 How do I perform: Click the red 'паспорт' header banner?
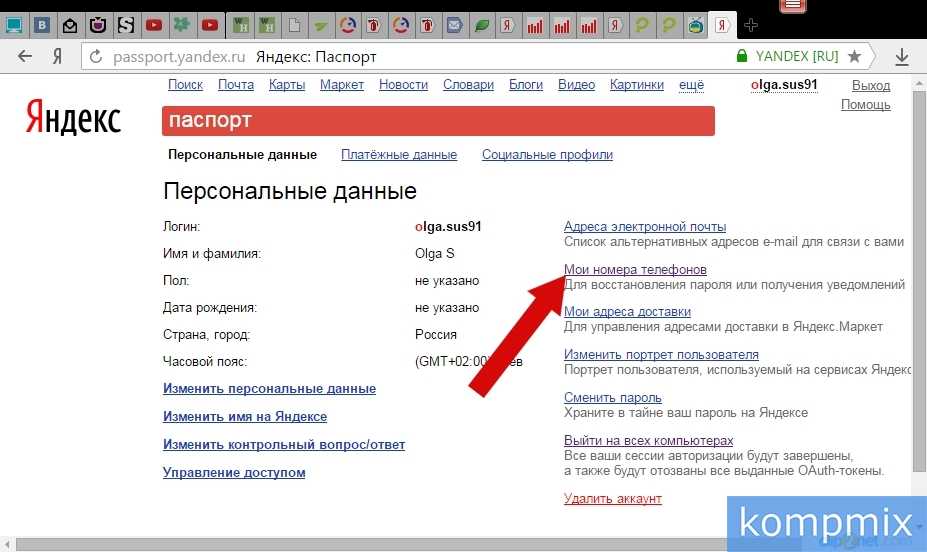click(x=438, y=121)
